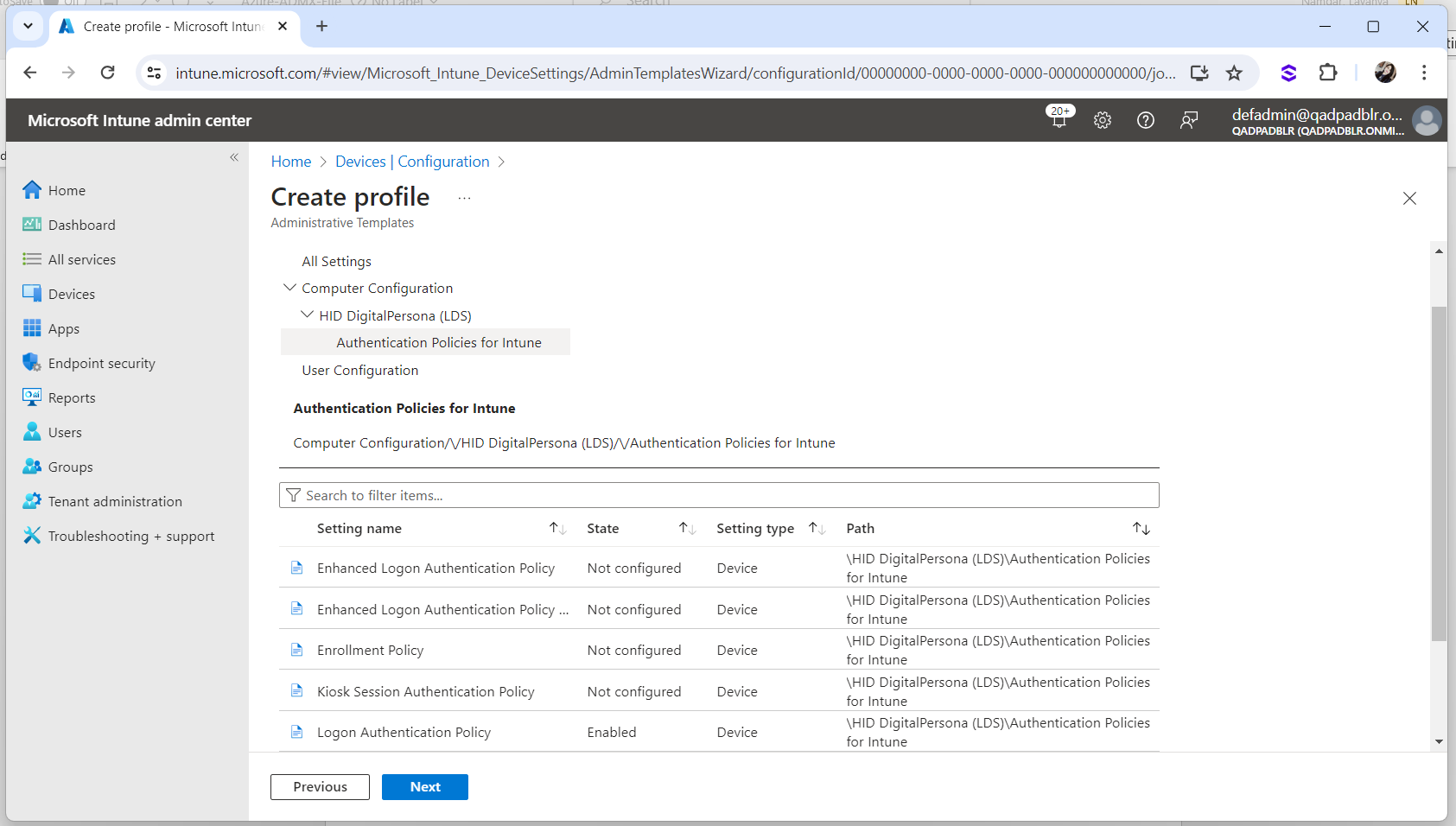The height and width of the screenshot is (826, 1456).
Task: Click the Search to filter items field
Action: [719, 495]
